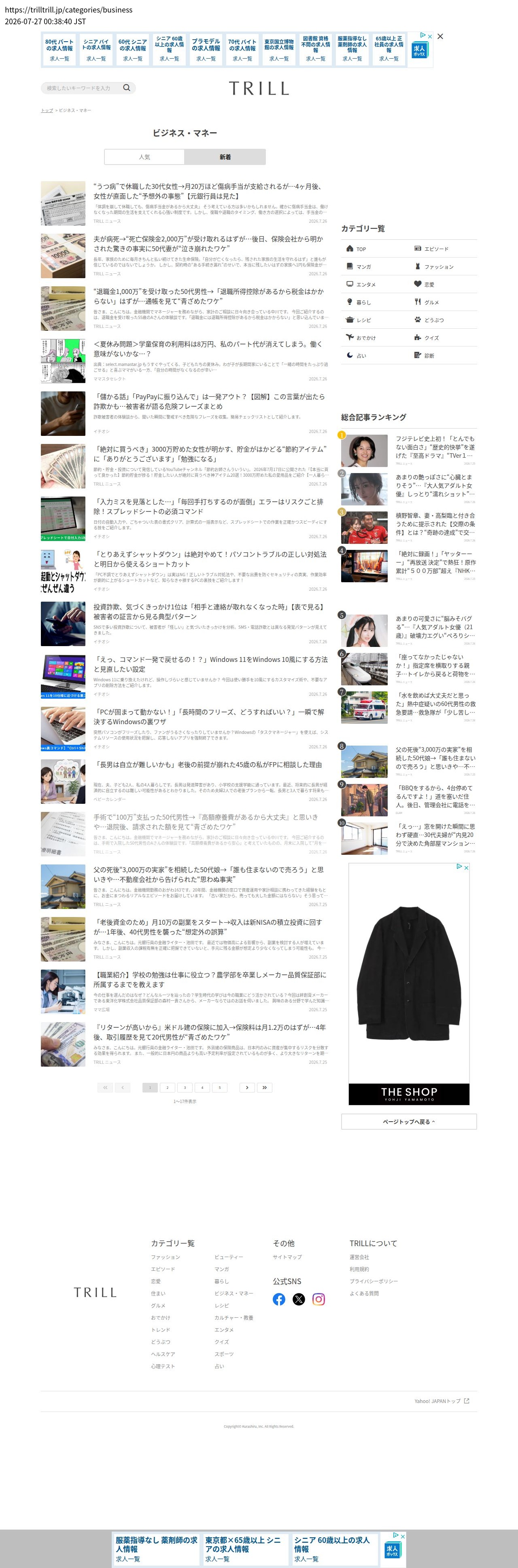Open the エンタメ category icon
This screenshot has height=1568, width=518.
click(350, 284)
